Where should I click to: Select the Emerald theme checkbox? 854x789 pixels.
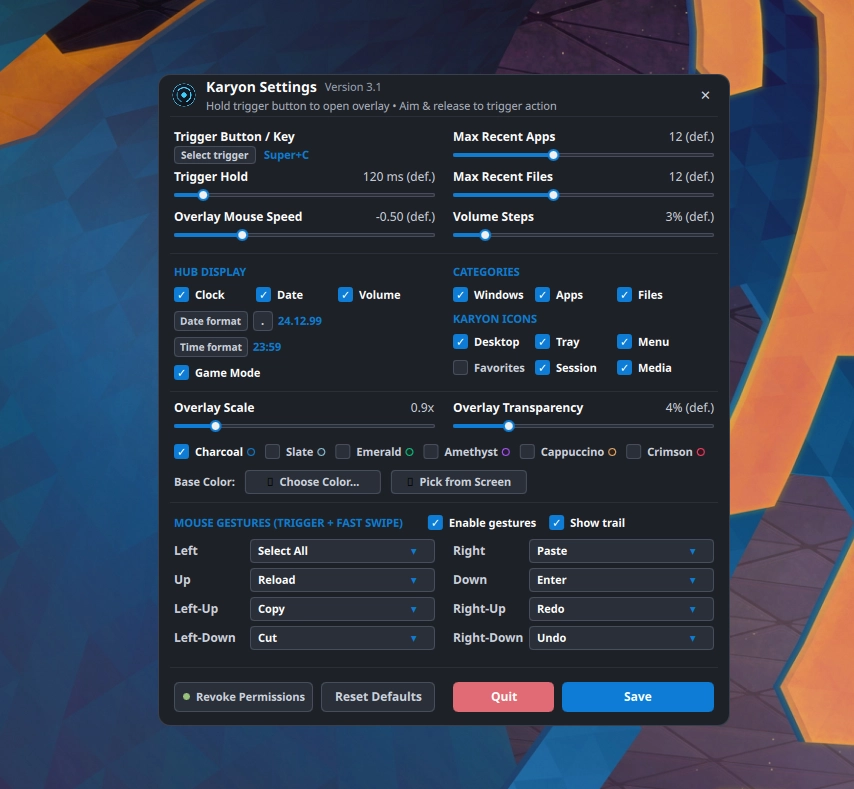pos(343,451)
